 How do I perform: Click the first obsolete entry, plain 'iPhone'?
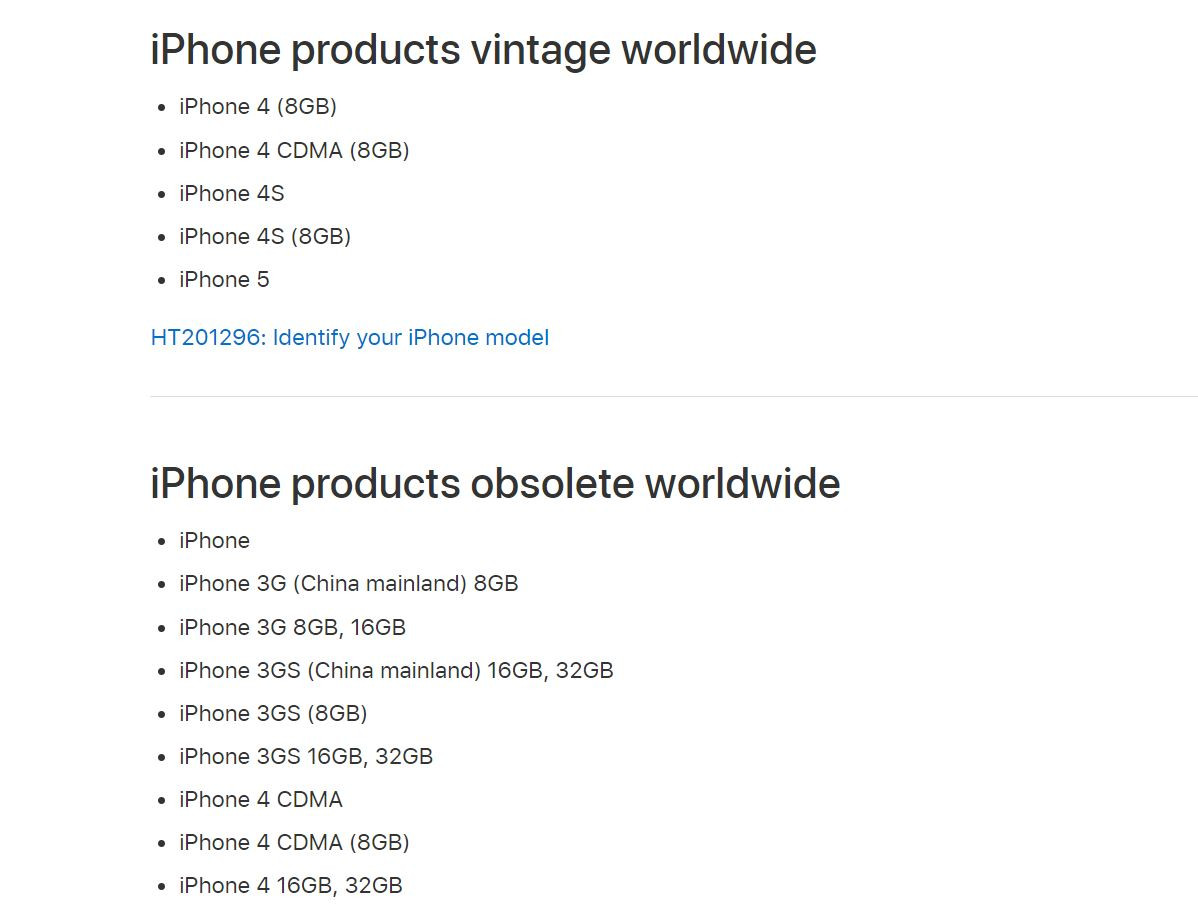pyautogui.click(x=214, y=541)
